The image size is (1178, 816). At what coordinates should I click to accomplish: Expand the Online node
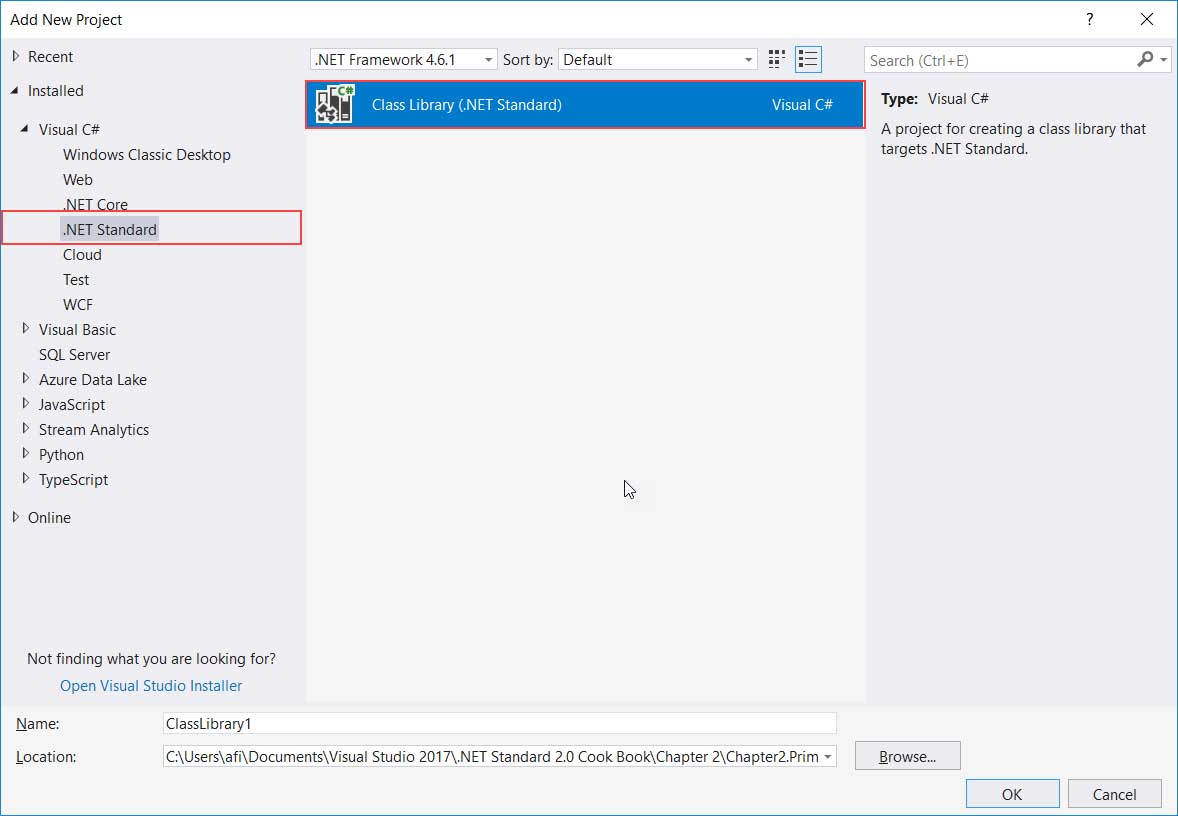tap(16, 517)
